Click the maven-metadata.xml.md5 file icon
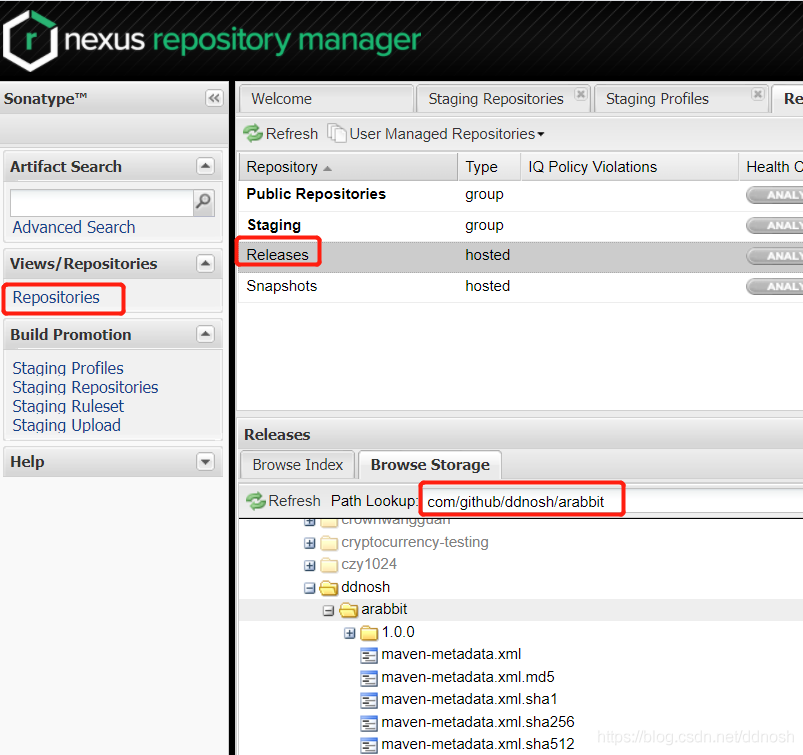 [x=369, y=678]
